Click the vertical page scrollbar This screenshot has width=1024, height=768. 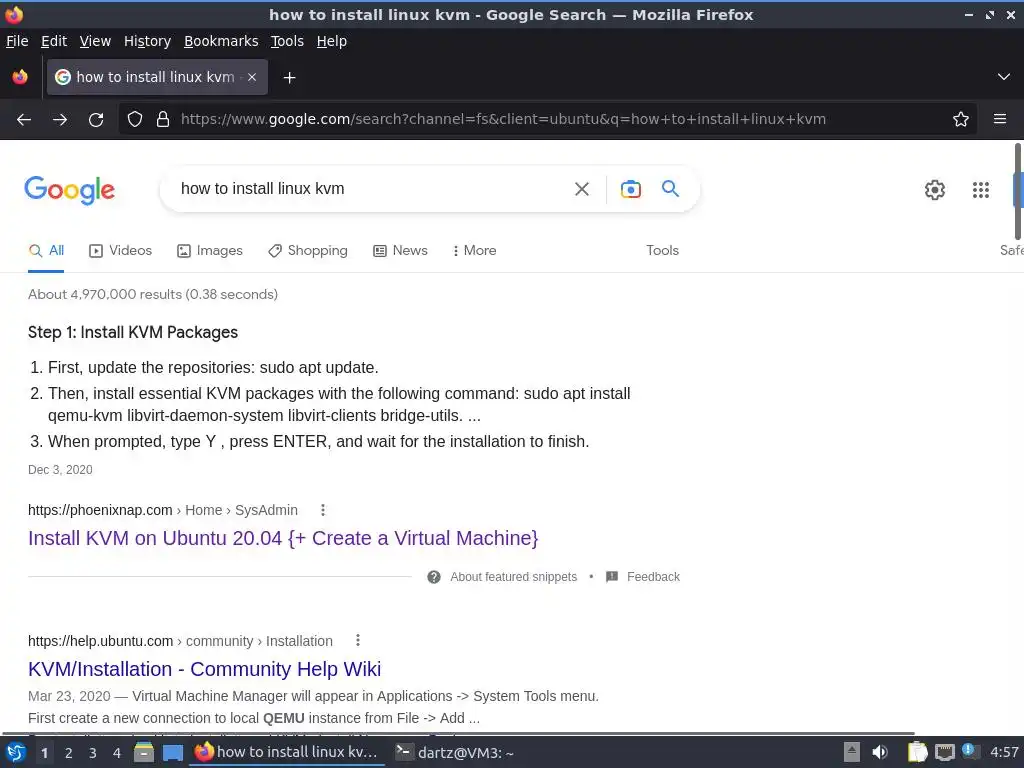pos(1018,191)
